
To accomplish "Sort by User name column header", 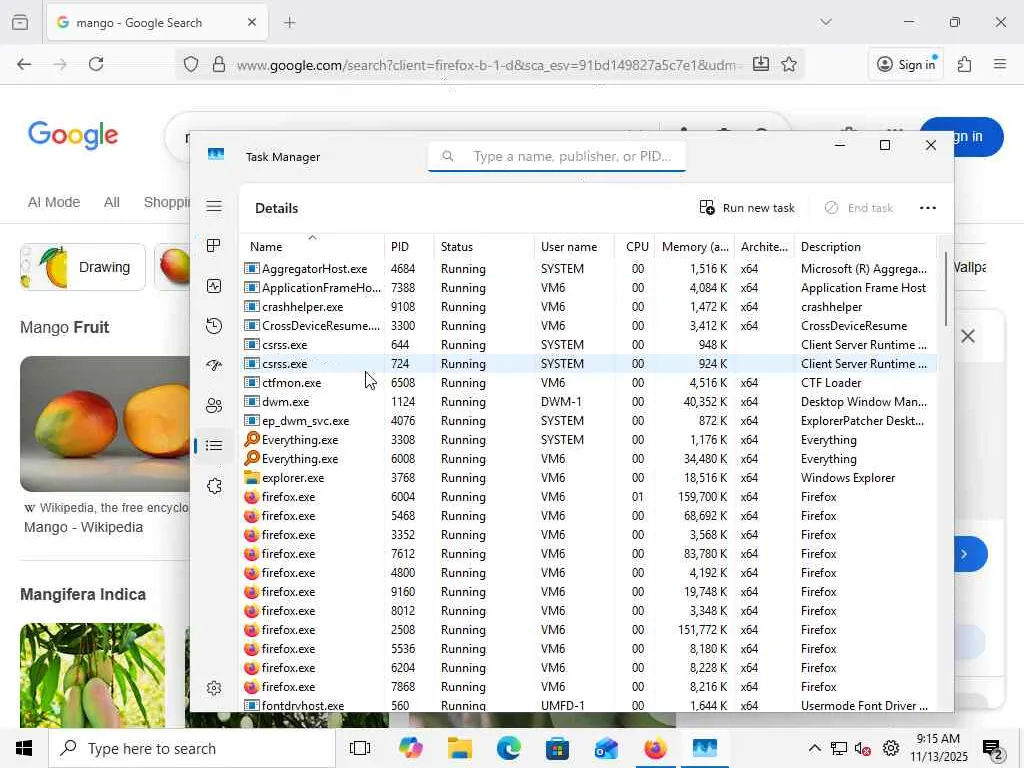I will [x=574, y=246].
